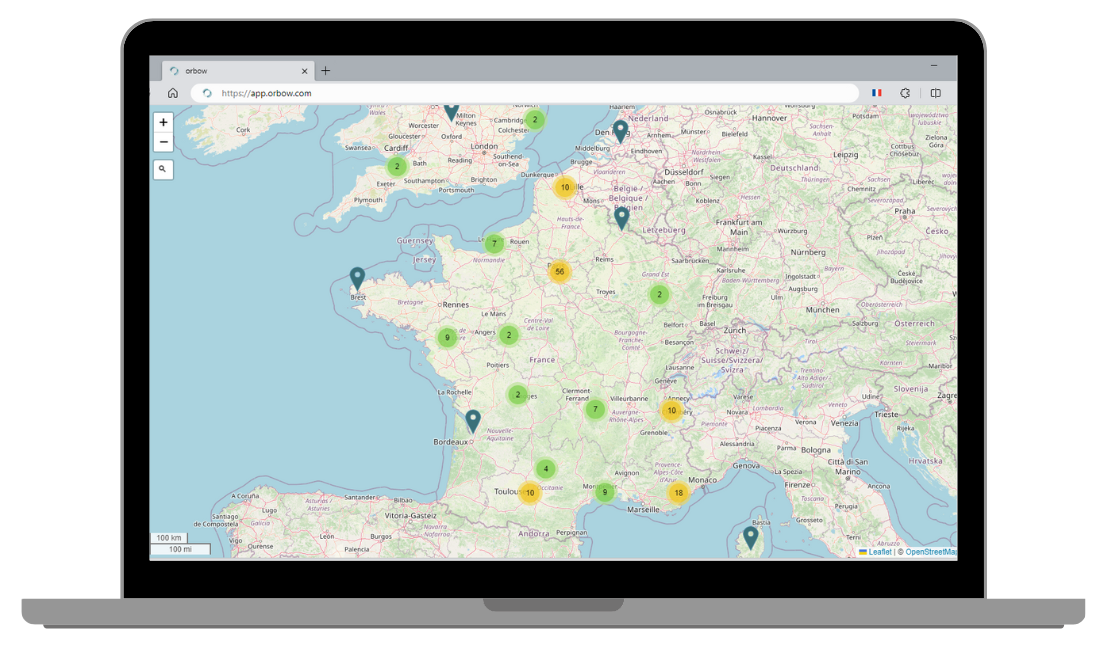This screenshot has width=1099, height=659.
Task: Click the home icon left of address bar
Action: pos(172,92)
